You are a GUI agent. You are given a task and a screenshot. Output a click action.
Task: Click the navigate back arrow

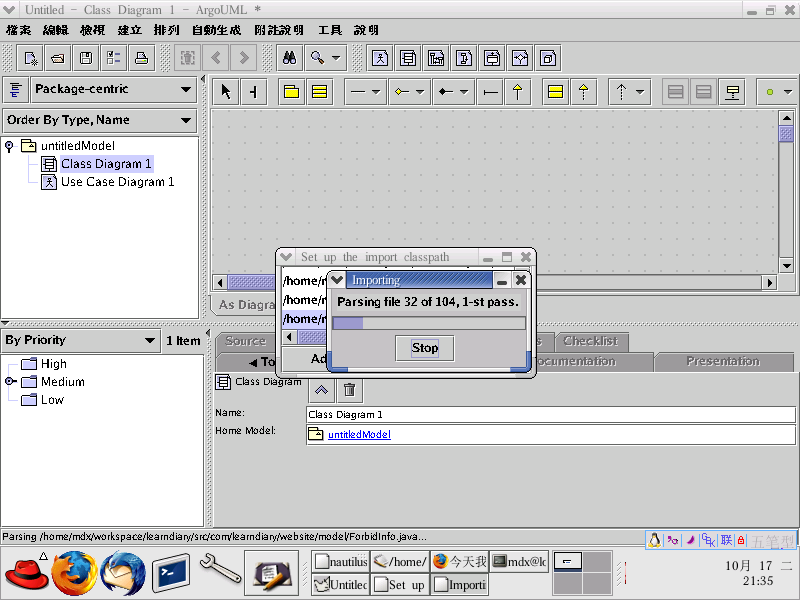[x=216, y=58]
